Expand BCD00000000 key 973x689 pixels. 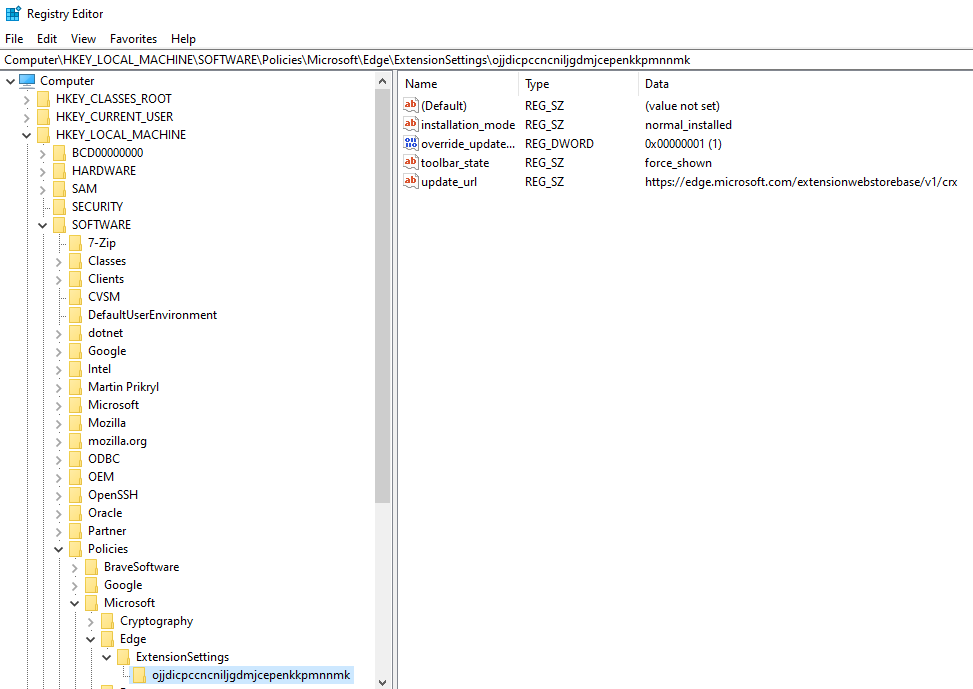42,153
